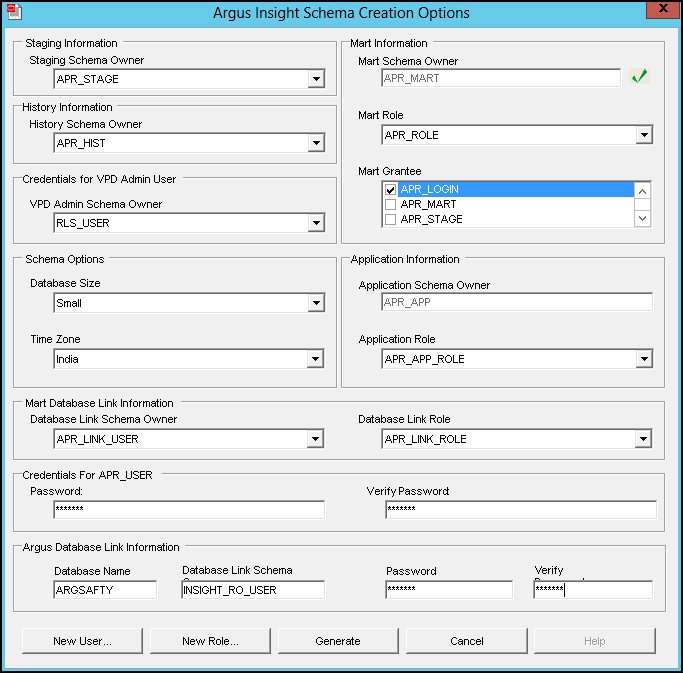
Task: Expand the Database Size dropdown
Action: [x=316, y=303]
